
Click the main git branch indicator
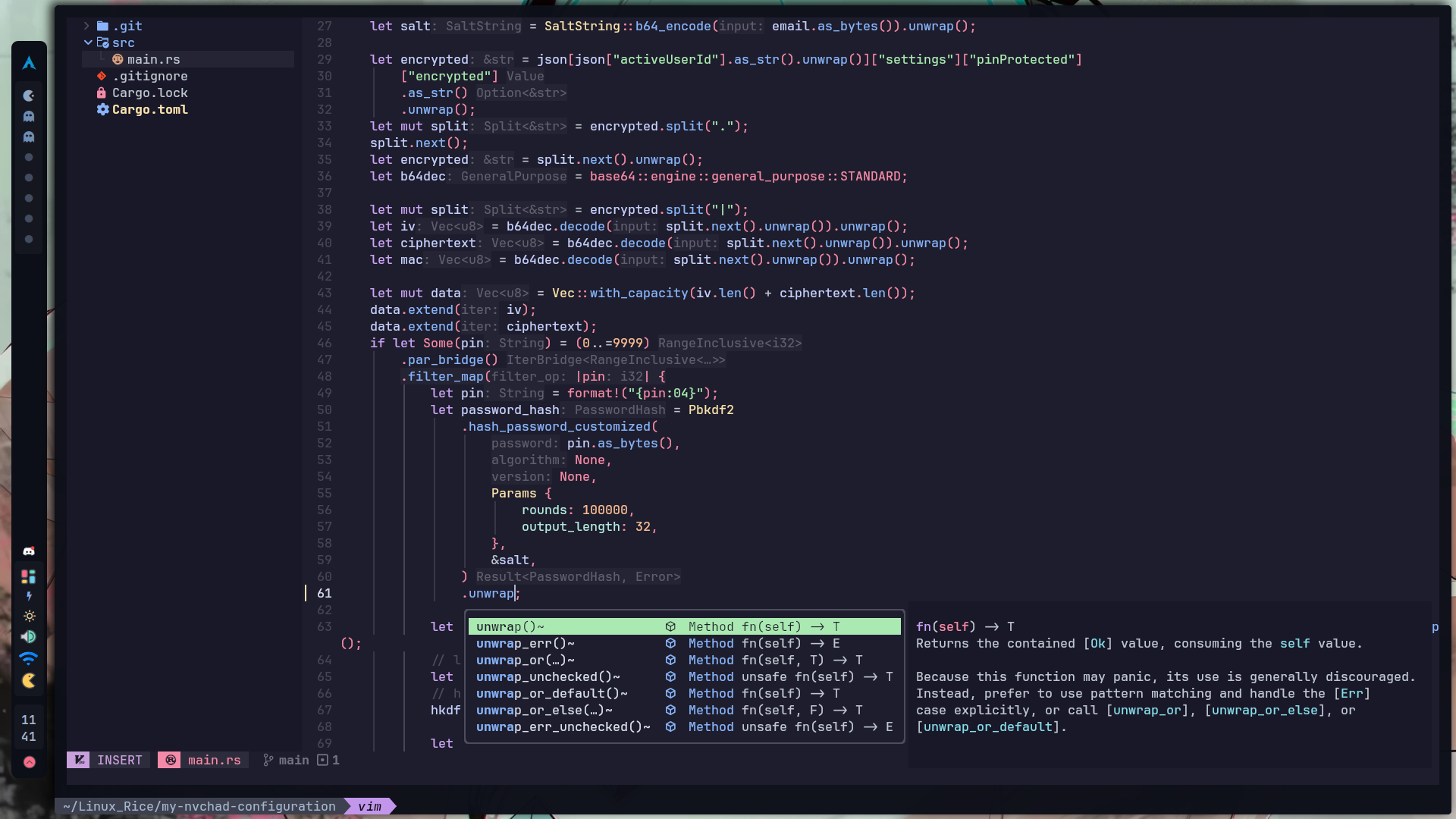point(286,760)
